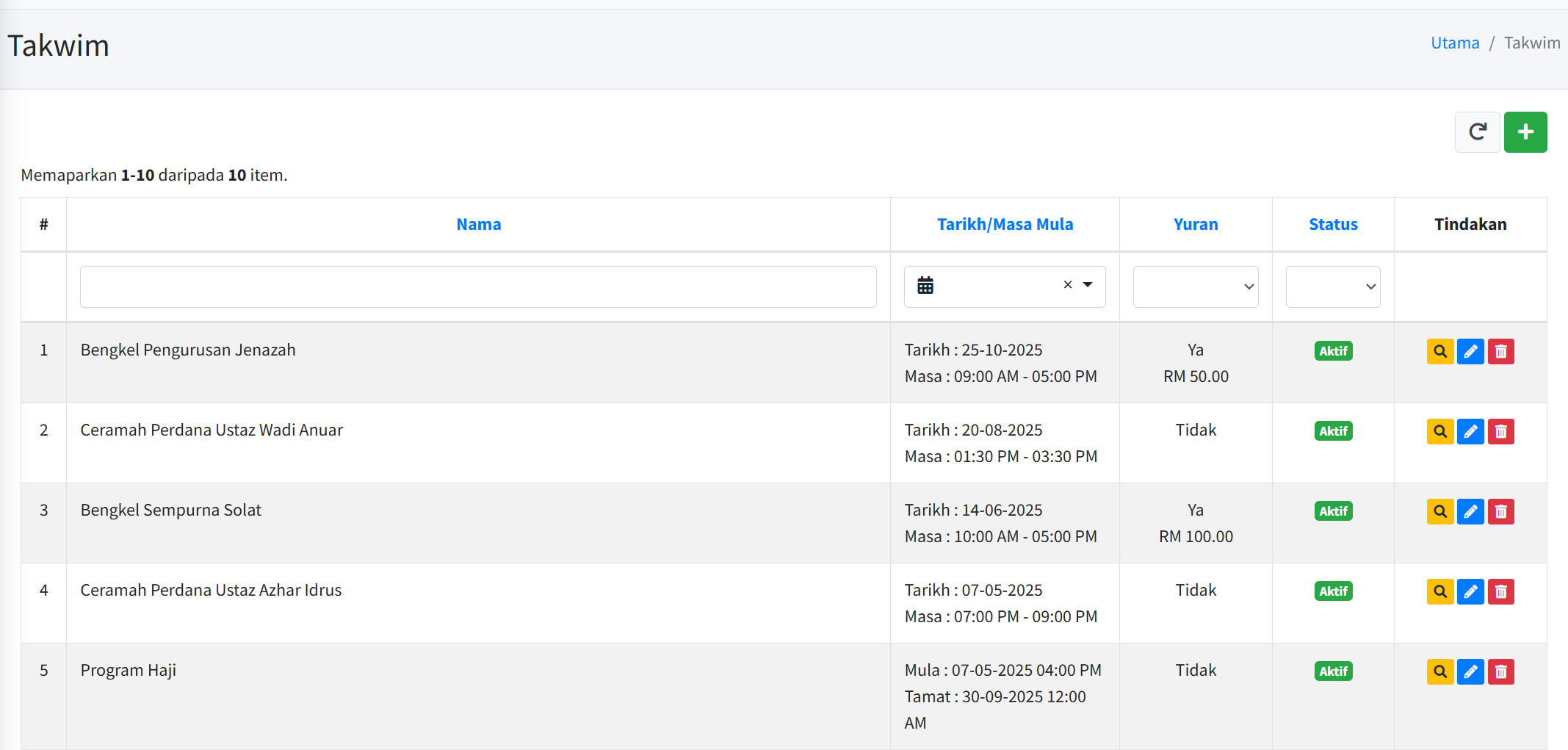Edit the Program Haji entry

(x=1470, y=672)
